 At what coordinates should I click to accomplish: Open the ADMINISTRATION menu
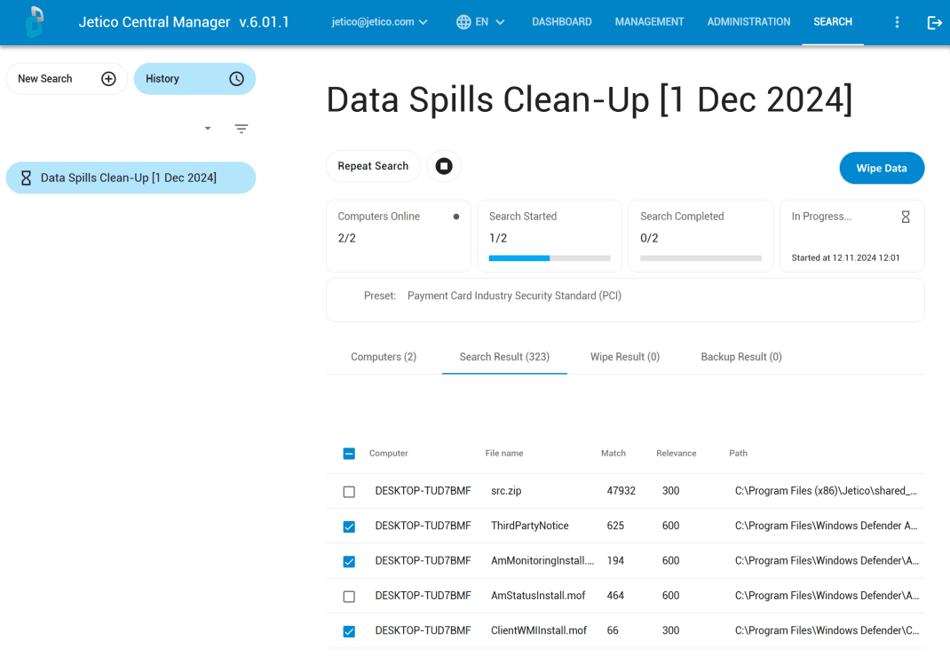tap(749, 22)
